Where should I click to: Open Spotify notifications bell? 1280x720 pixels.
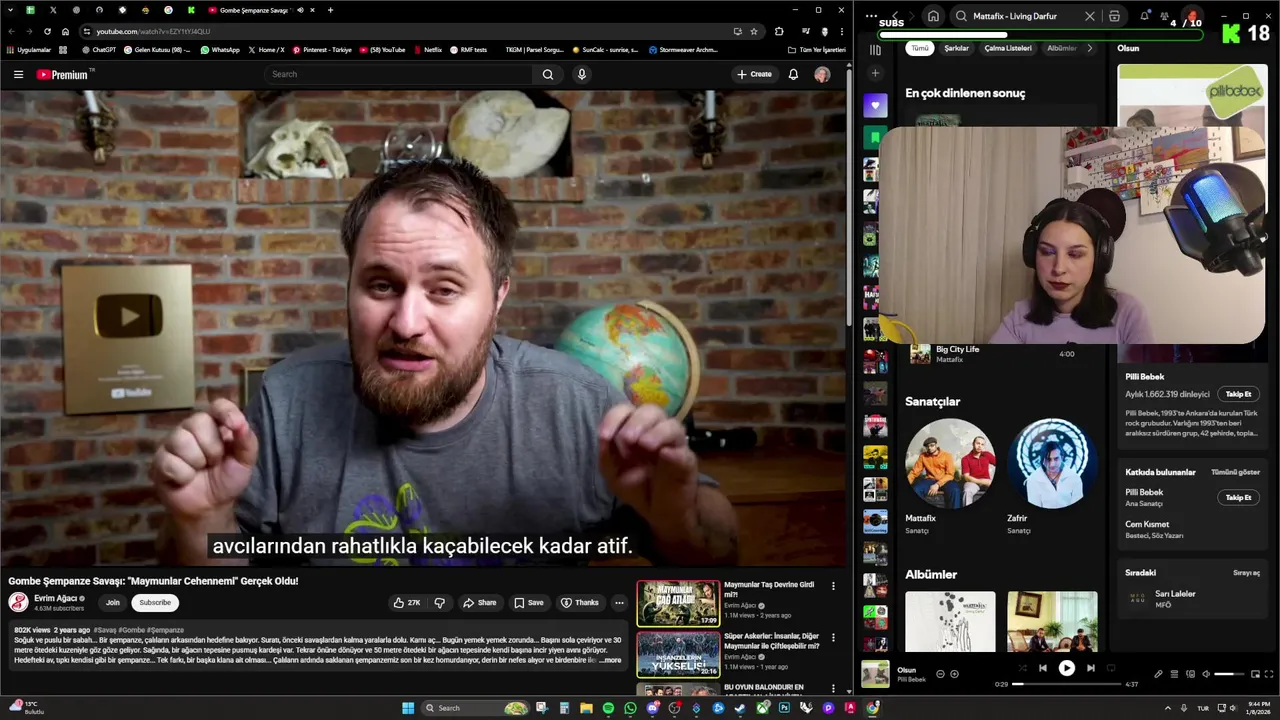(1144, 16)
